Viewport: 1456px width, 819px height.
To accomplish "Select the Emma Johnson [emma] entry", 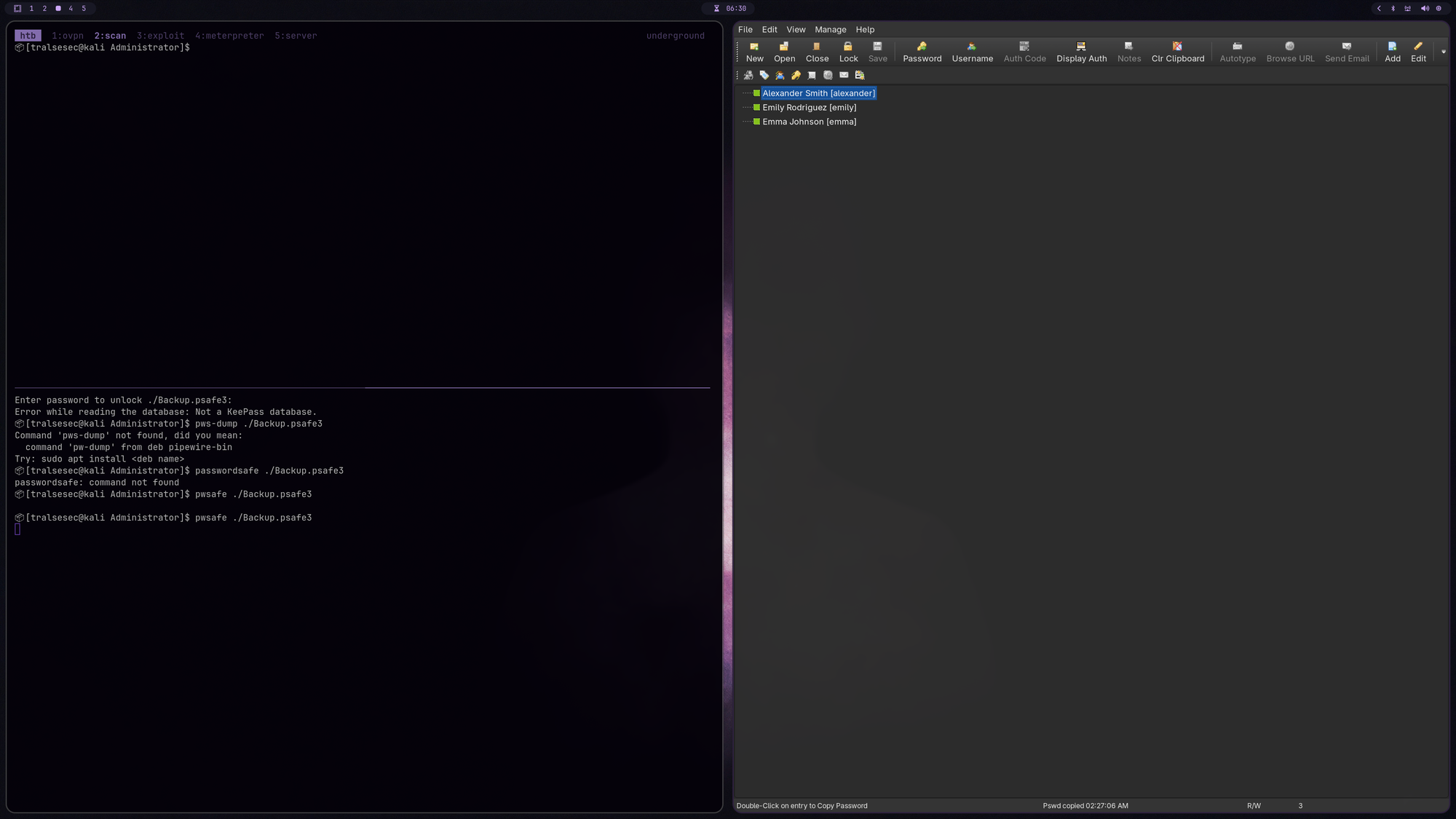I will click(x=809, y=122).
